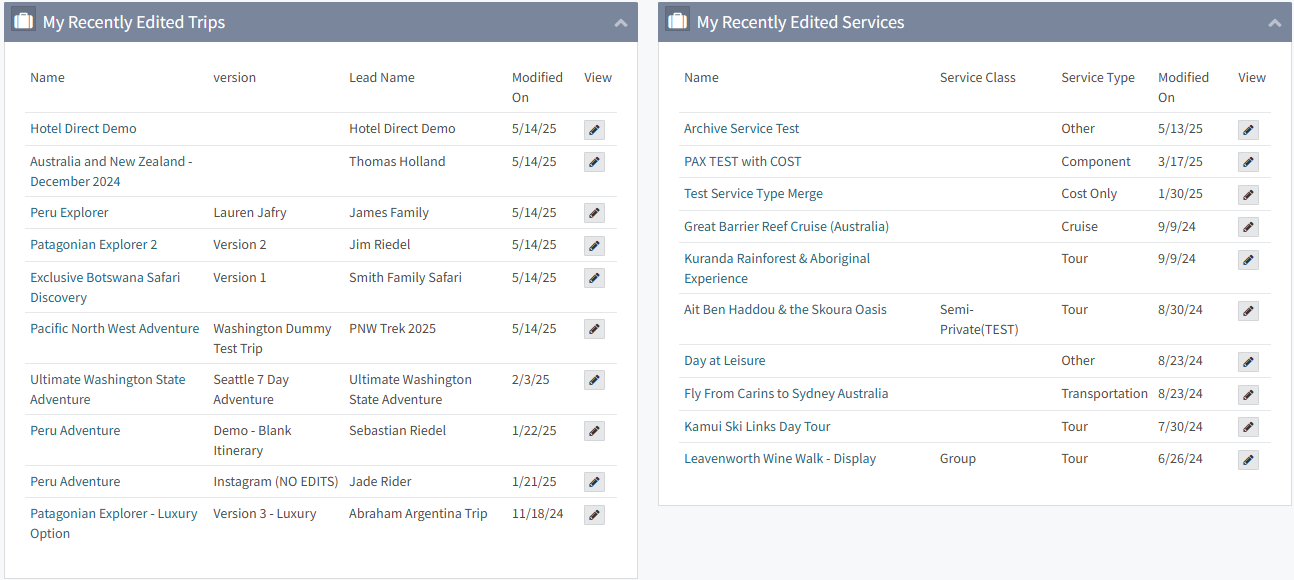Open pencil icon for Ultimate Washington State Adventure

tap(594, 381)
